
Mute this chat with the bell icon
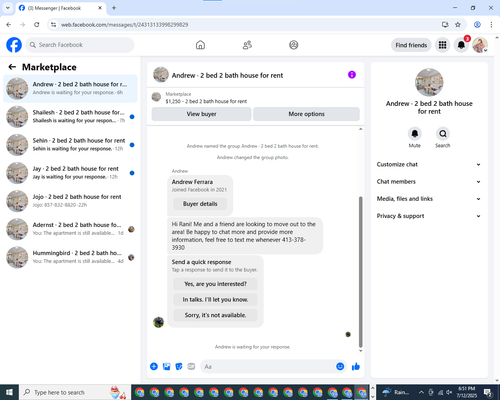(415, 134)
